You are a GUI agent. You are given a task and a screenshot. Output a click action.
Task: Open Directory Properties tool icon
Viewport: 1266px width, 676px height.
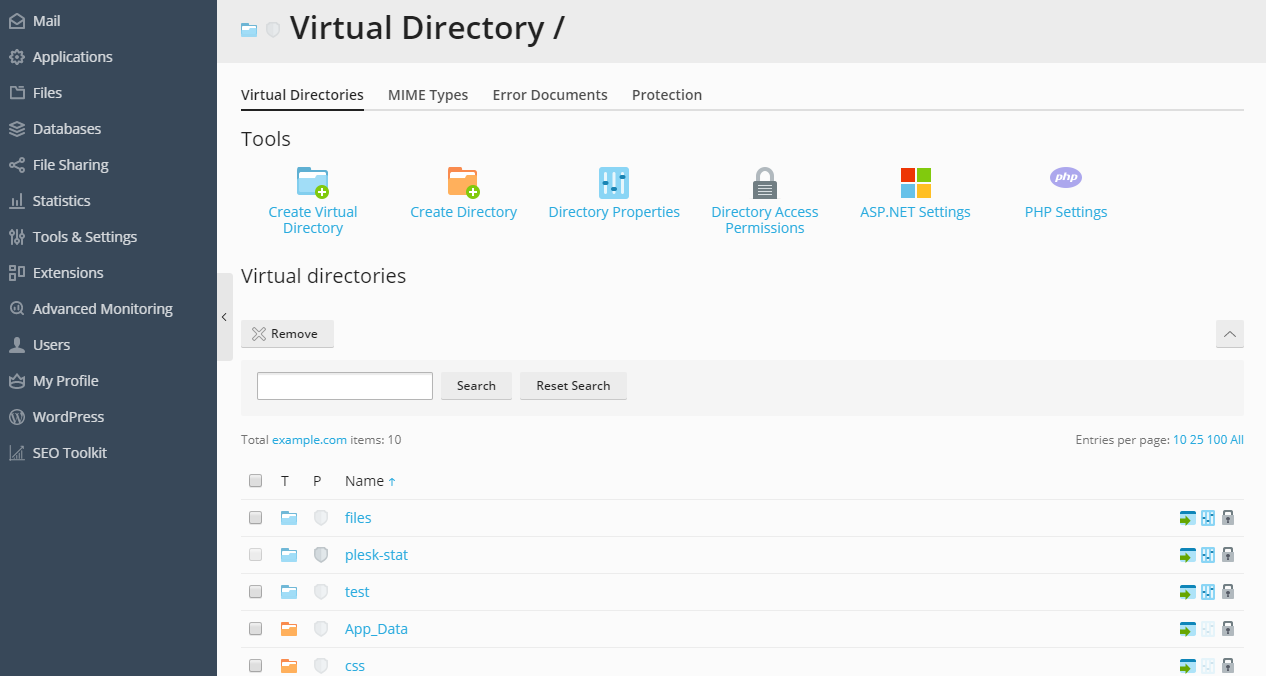(x=614, y=183)
